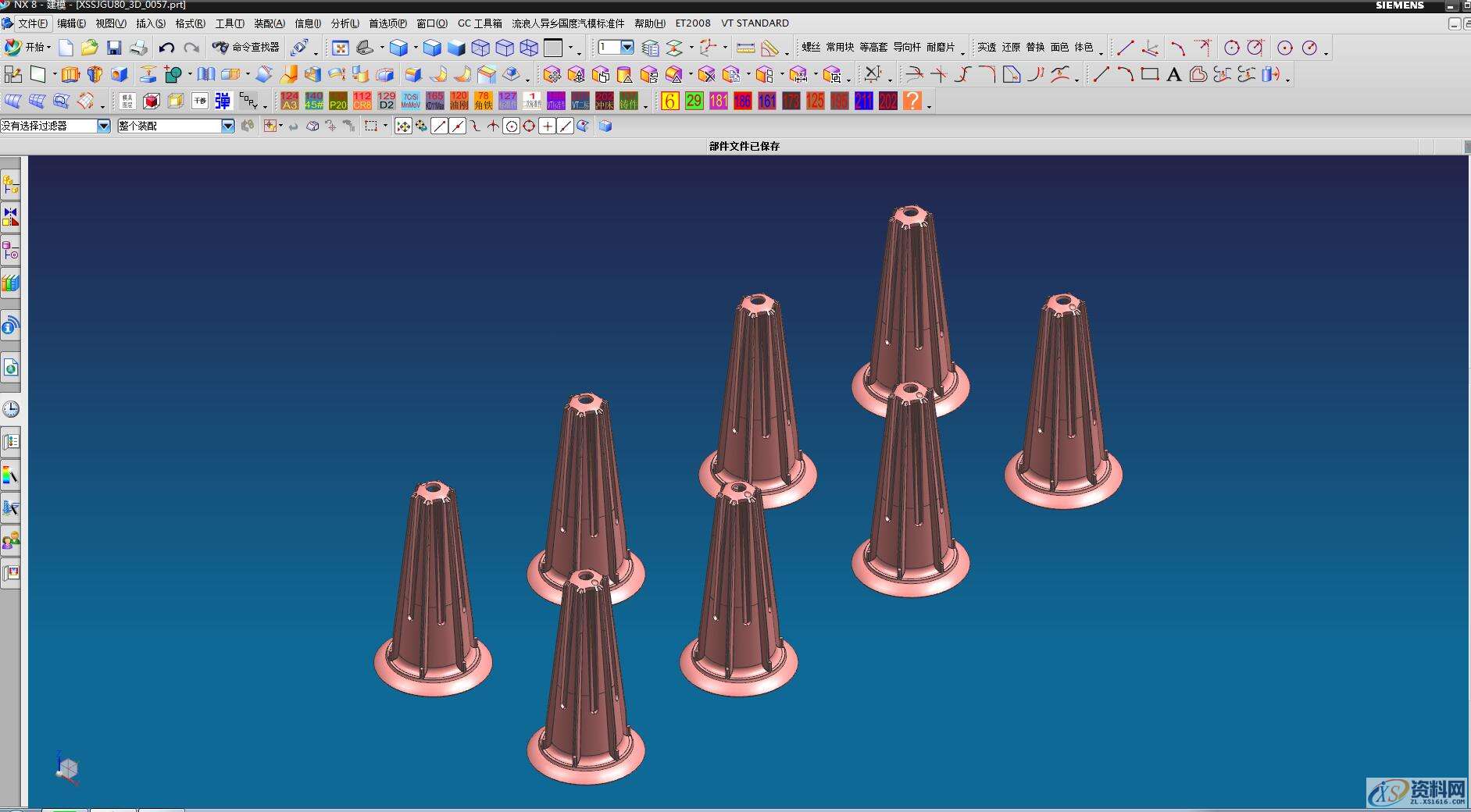Toggle the snap to intersection point option
1471x812 pixels.
(493, 126)
